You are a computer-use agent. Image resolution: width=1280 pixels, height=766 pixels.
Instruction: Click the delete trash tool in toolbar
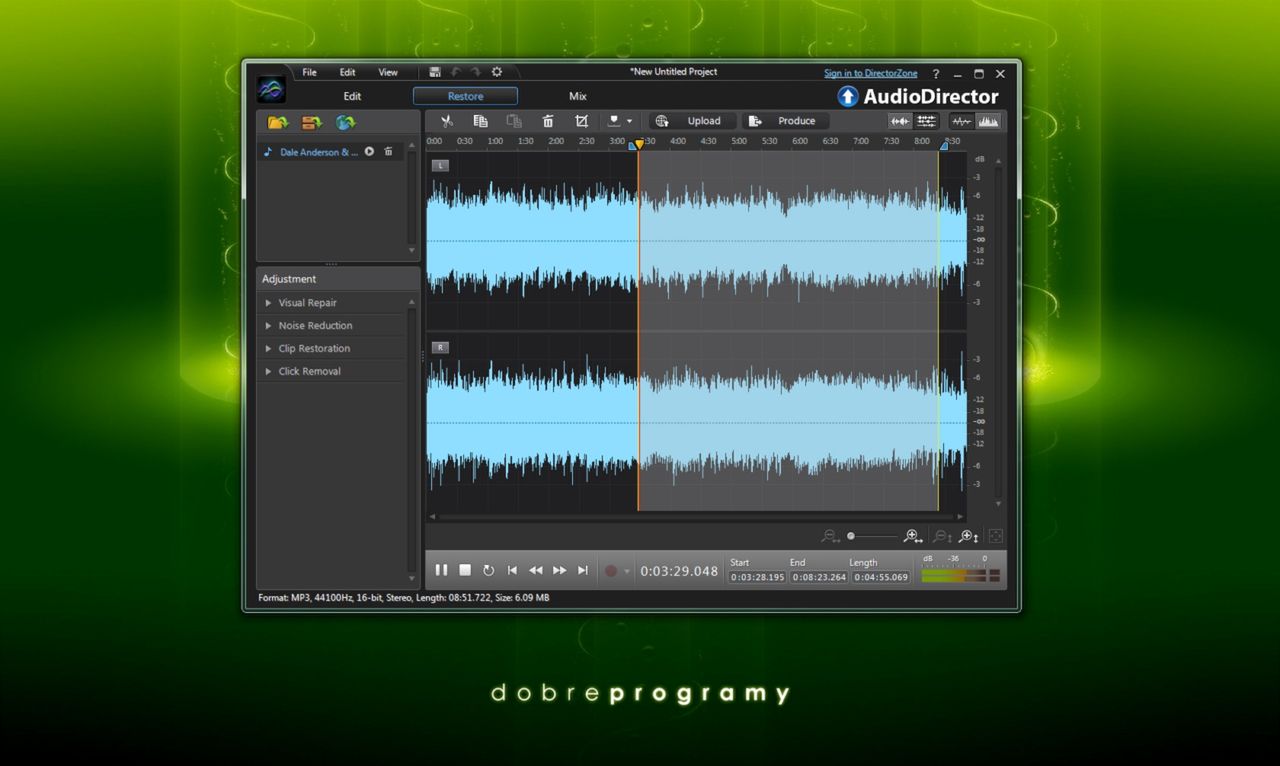[548, 121]
